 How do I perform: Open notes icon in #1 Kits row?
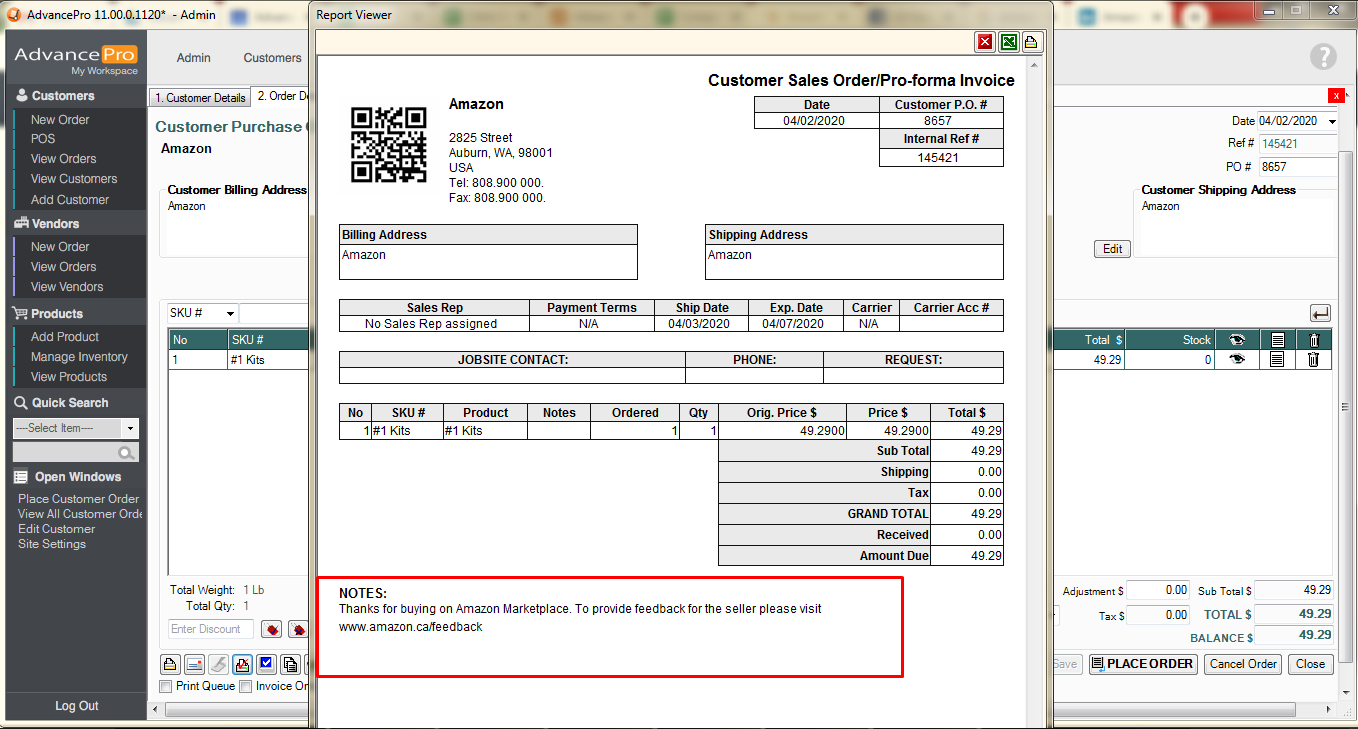pyautogui.click(x=1276, y=360)
